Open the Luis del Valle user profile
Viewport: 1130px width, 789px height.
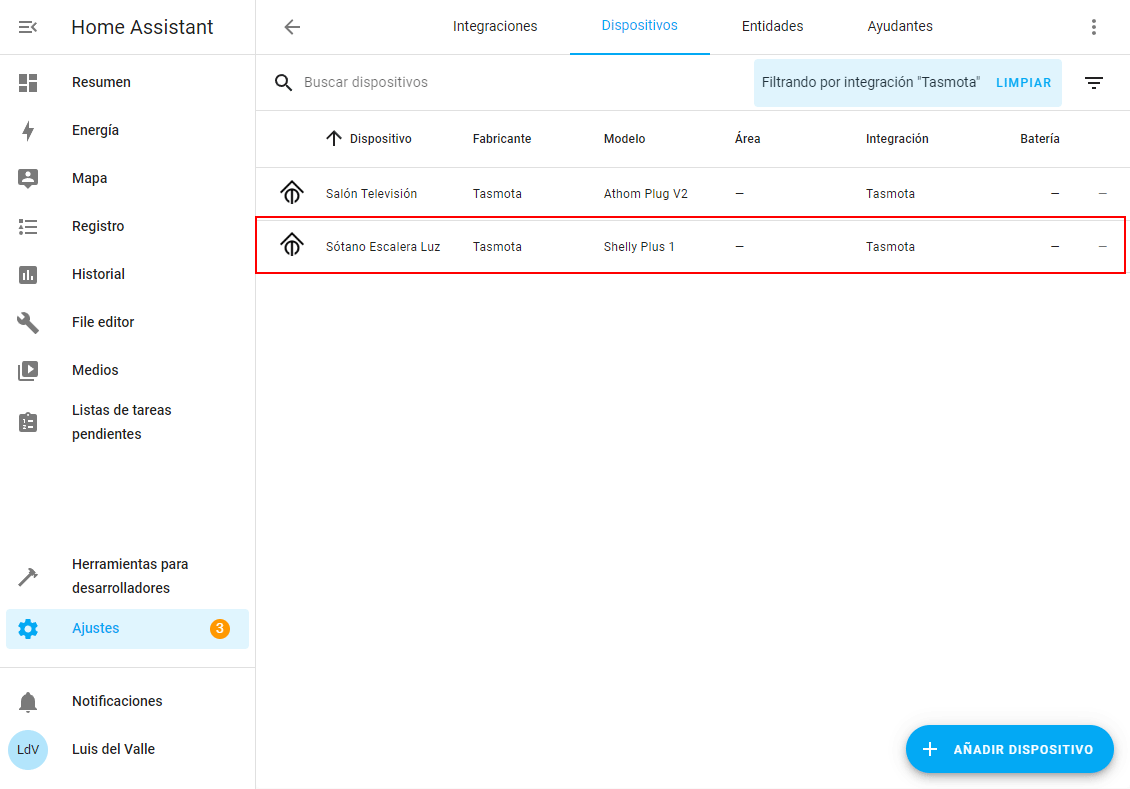(113, 749)
